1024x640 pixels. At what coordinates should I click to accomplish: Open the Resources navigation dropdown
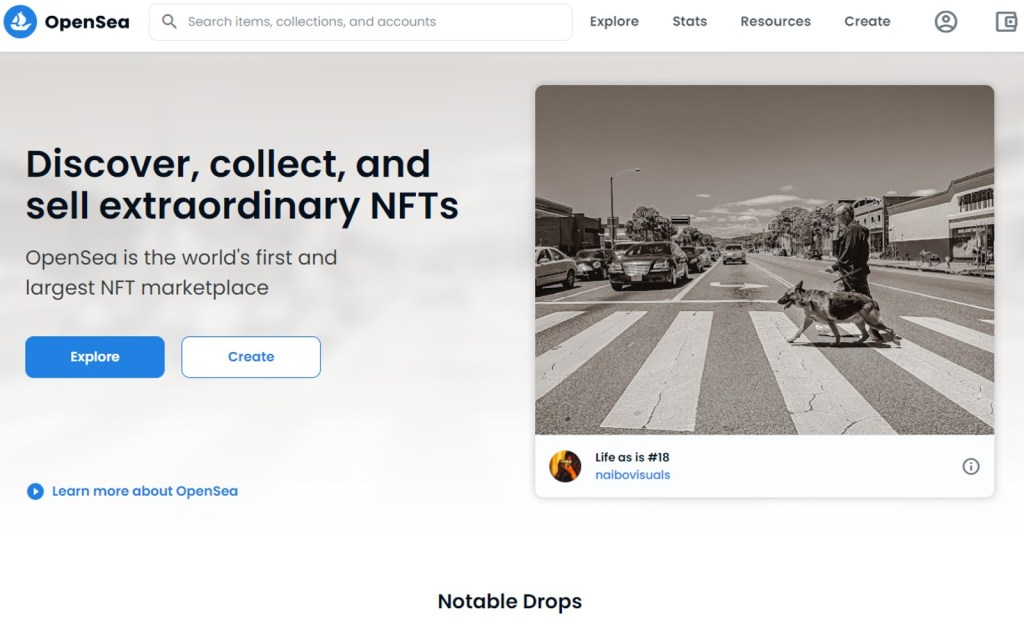pos(775,21)
